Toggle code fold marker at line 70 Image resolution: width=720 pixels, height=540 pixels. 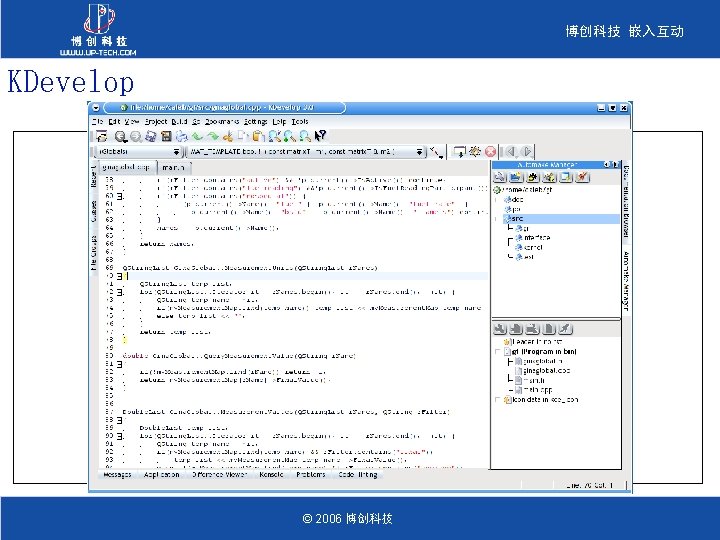click(x=119, y=276)
